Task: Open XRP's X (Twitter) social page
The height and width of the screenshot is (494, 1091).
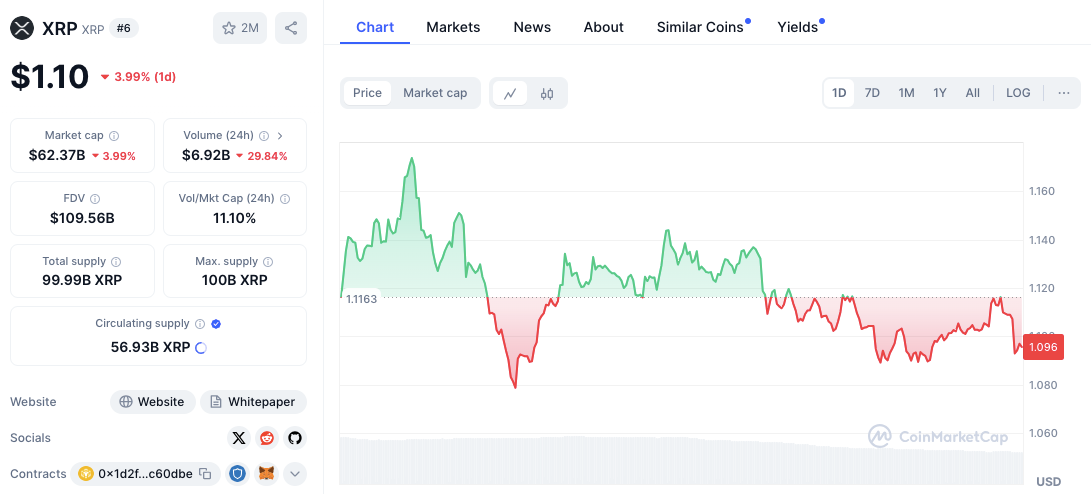Action: pos(238,438)
